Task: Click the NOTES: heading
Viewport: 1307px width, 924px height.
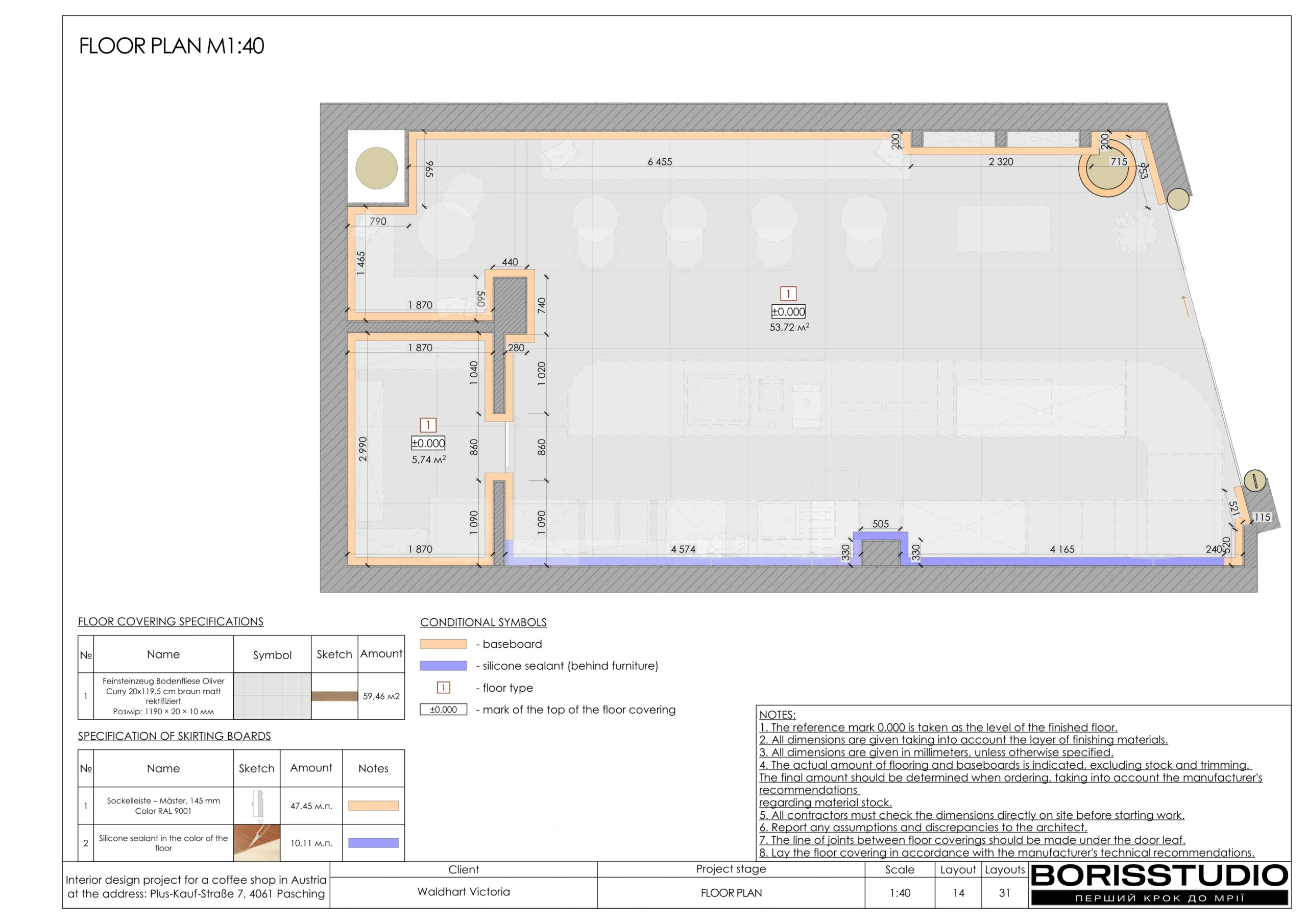Action: point(777,715)
